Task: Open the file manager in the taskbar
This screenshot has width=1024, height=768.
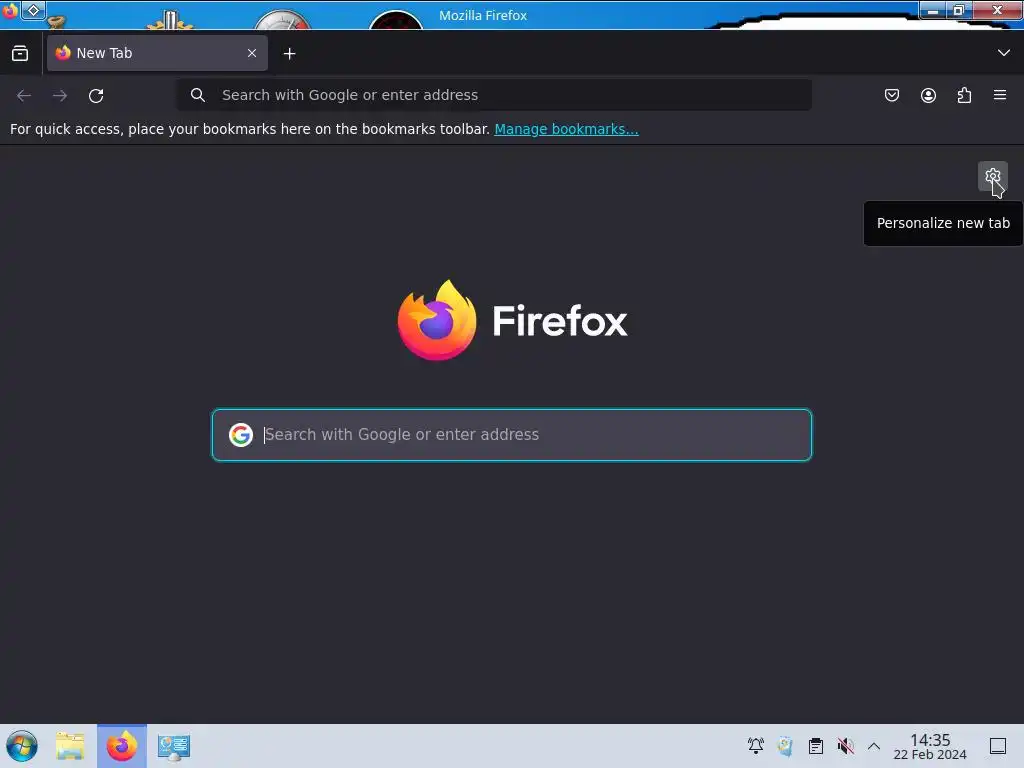Action: click(70, 746)
